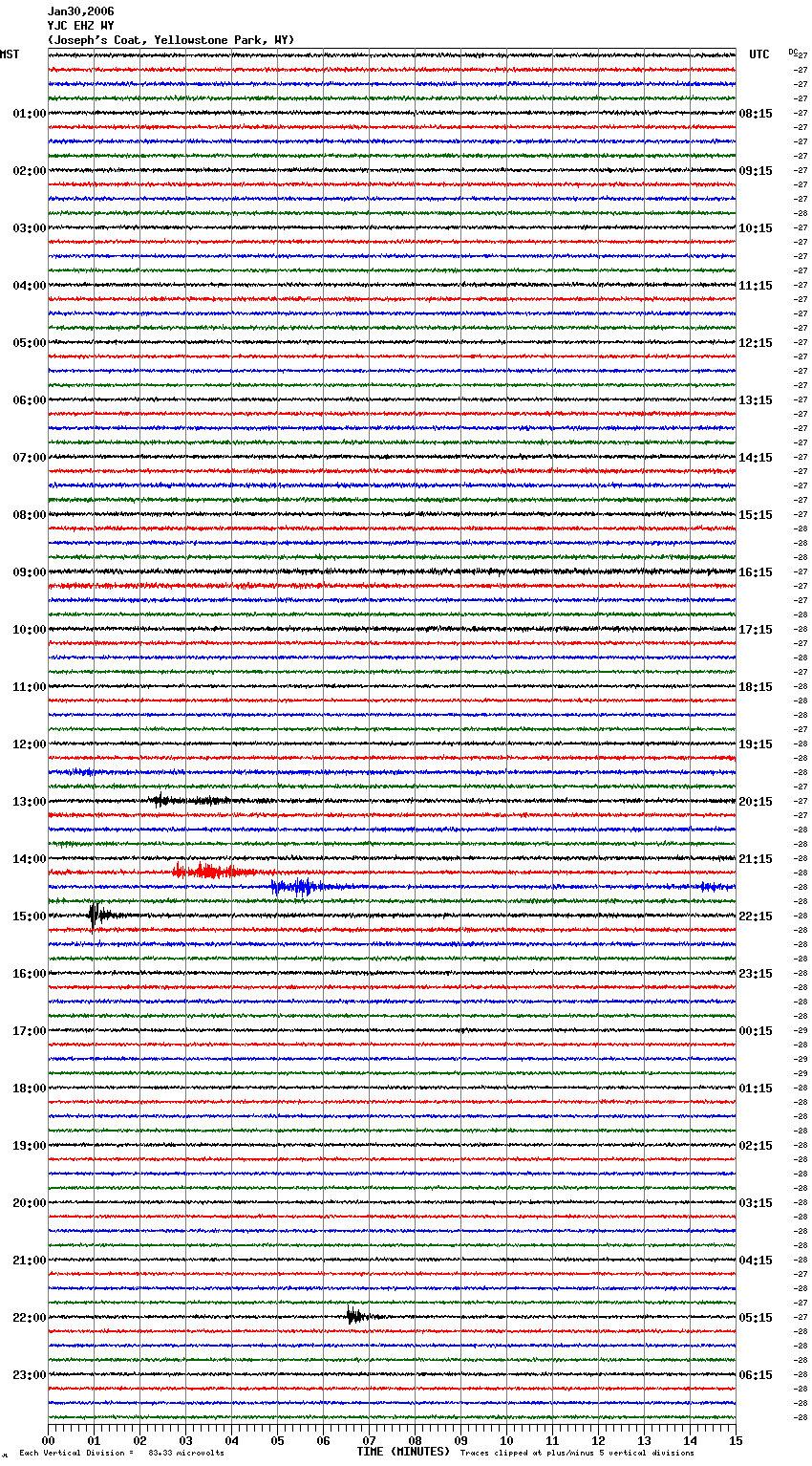The width and height of the screenshot is (812, 1466).
Task: Click the UTC timezone header
Action: tap(759, 54)
